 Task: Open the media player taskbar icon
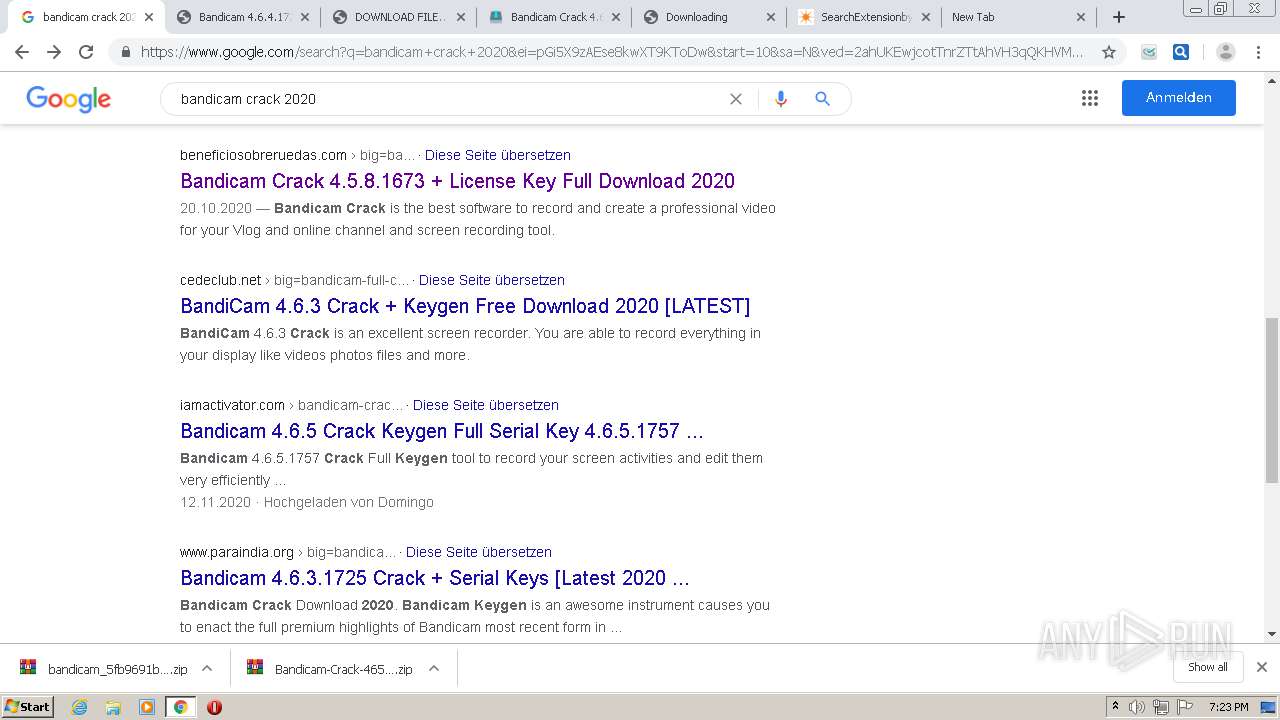point(147,707)
